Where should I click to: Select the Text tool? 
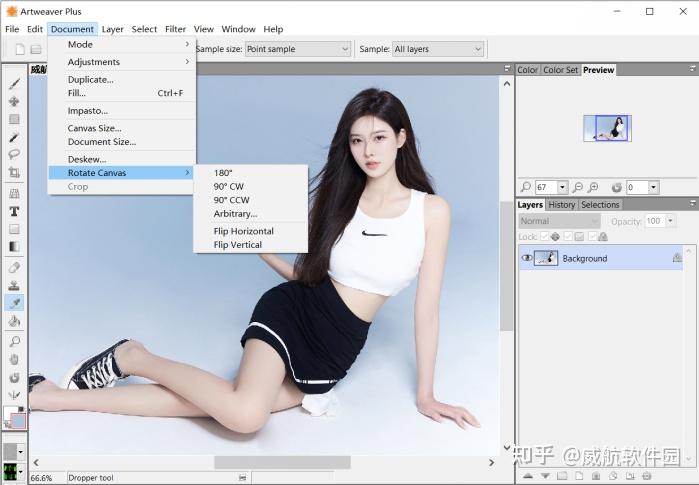point(14,211)
